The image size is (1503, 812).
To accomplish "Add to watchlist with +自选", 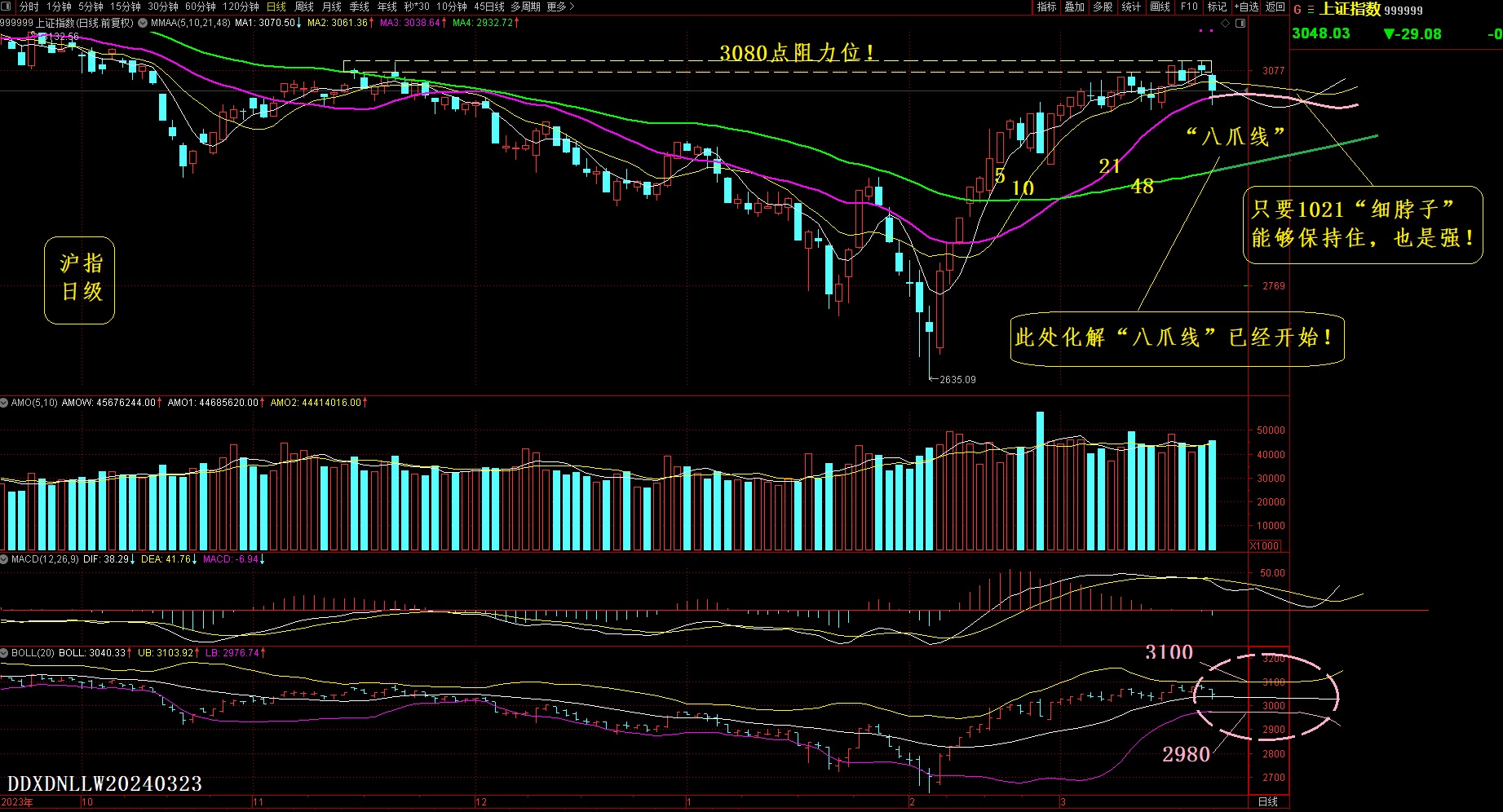I will click(x=1246, y=7).
